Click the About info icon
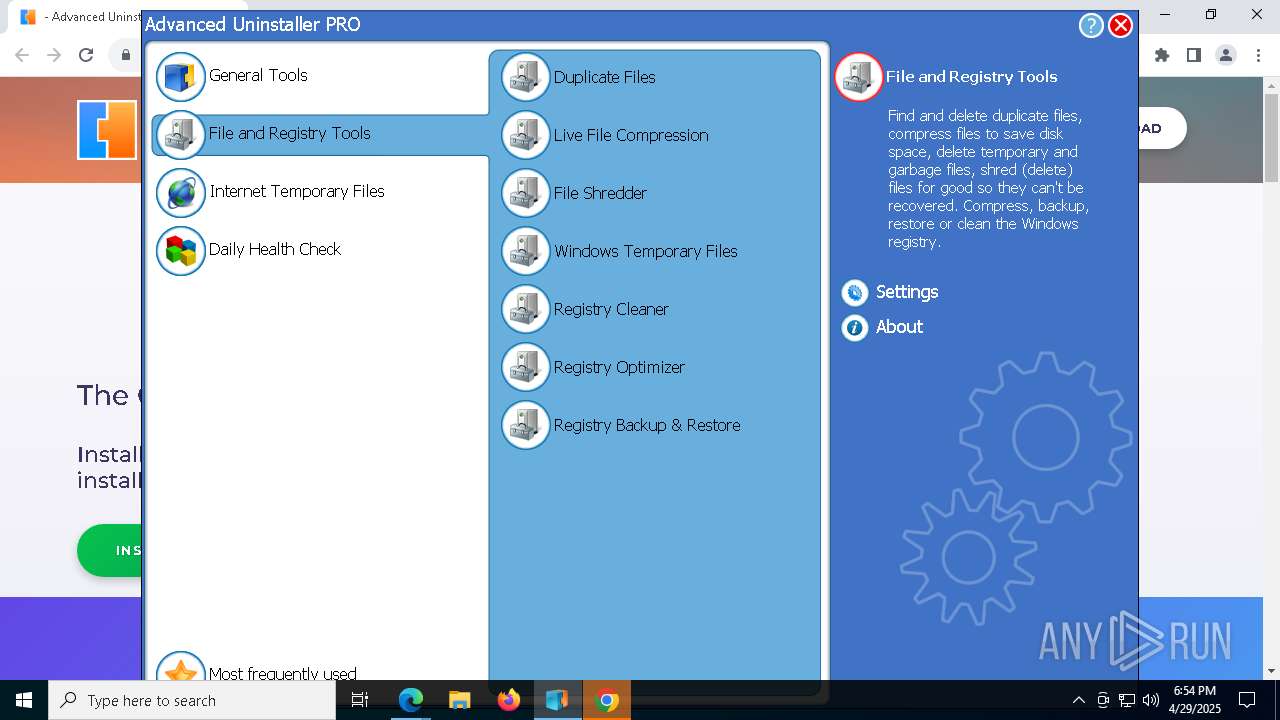This screenshot has width=1280, height=720. tap(855, 327)
